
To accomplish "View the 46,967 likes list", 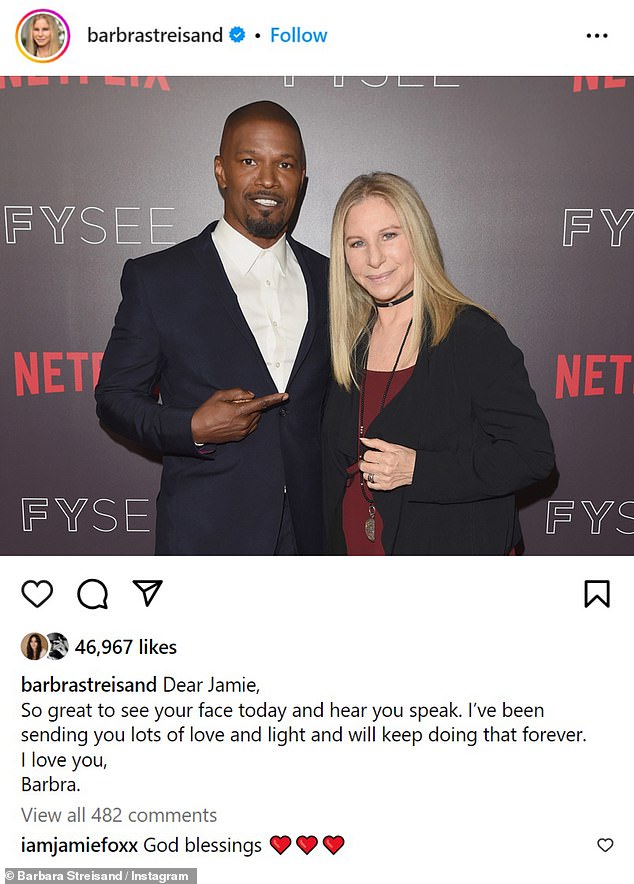I will (x=126, y=647).
